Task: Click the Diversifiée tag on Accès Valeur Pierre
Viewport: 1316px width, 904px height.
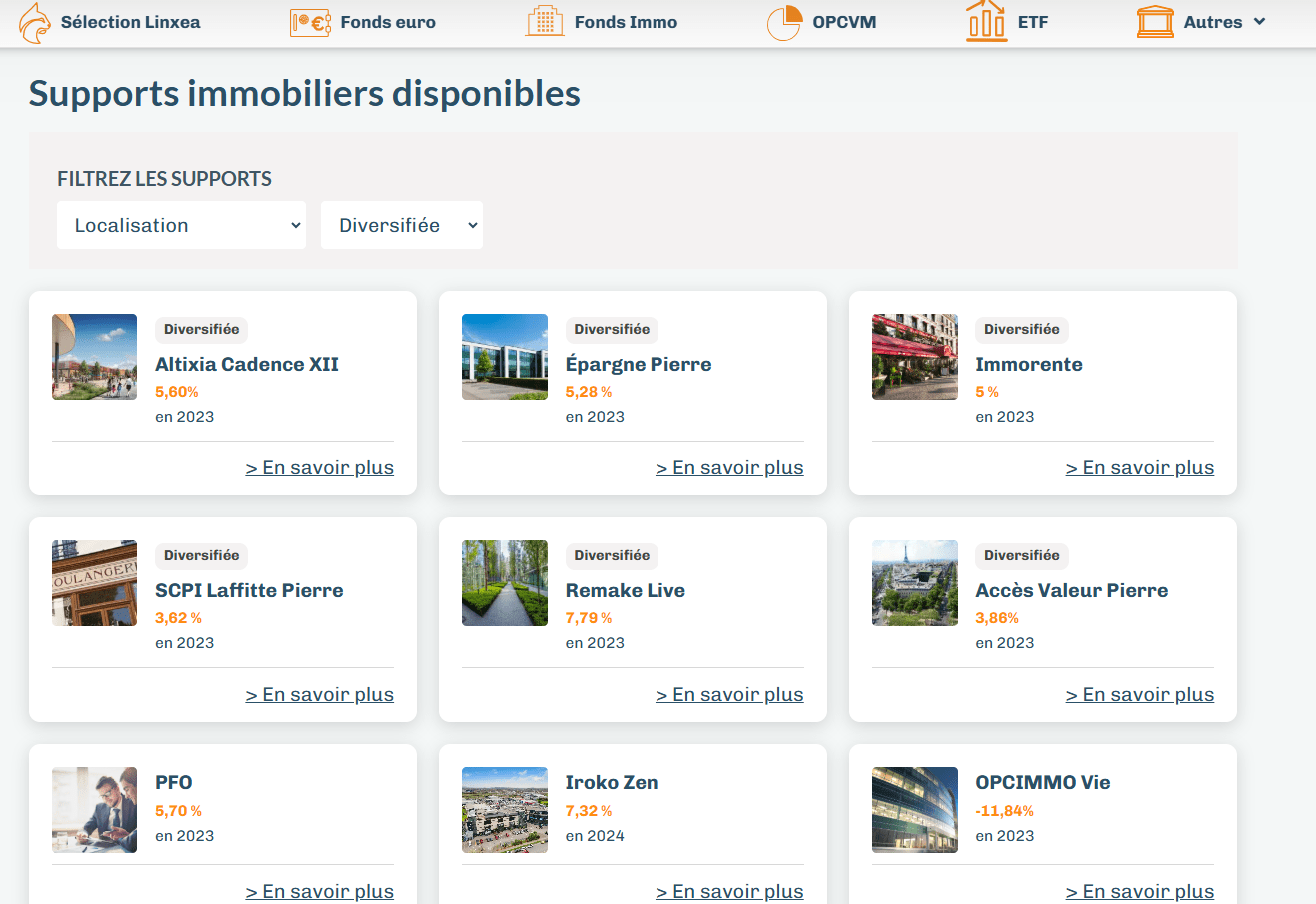Action: click(x=1022, y=555)
